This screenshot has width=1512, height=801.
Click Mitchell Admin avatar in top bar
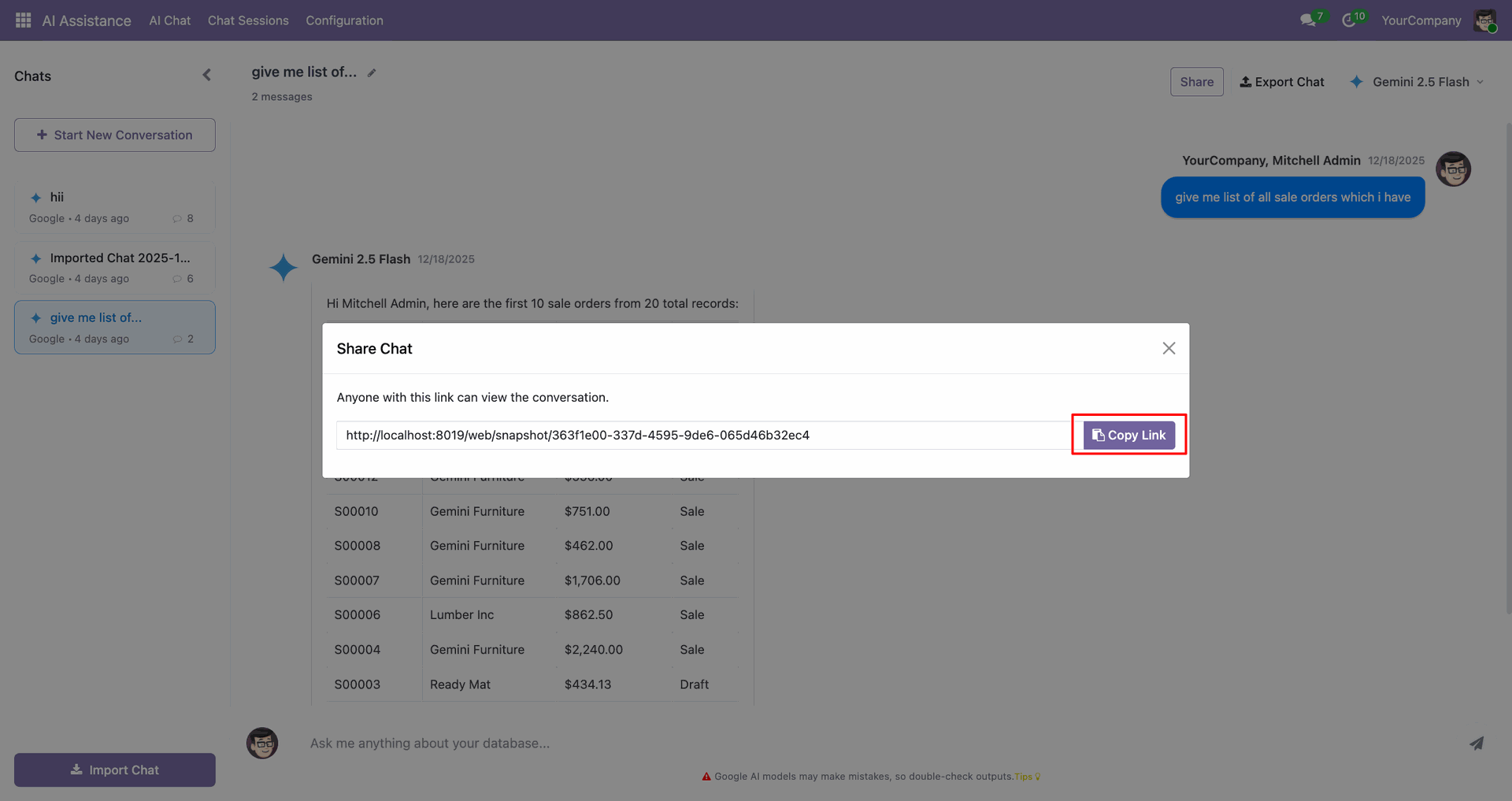pyautogui.click(x=1484, y=20)
